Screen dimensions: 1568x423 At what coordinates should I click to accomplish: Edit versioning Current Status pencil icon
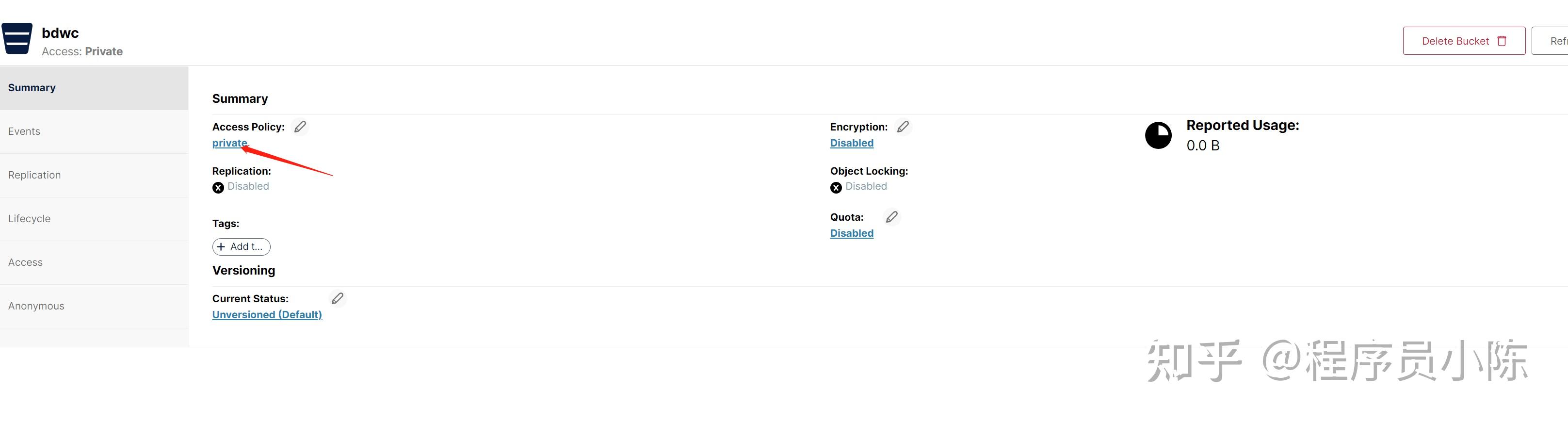tap(337, 298)
